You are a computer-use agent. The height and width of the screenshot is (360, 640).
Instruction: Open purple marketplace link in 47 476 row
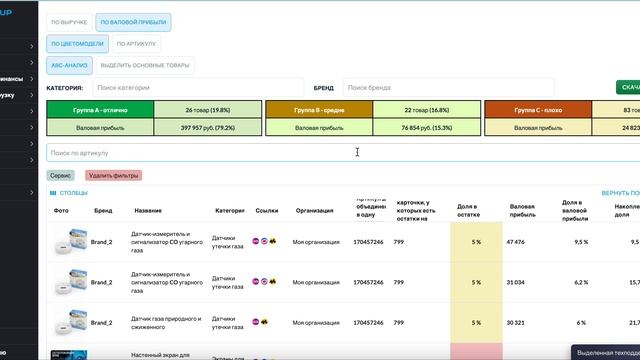pos(256,241)
